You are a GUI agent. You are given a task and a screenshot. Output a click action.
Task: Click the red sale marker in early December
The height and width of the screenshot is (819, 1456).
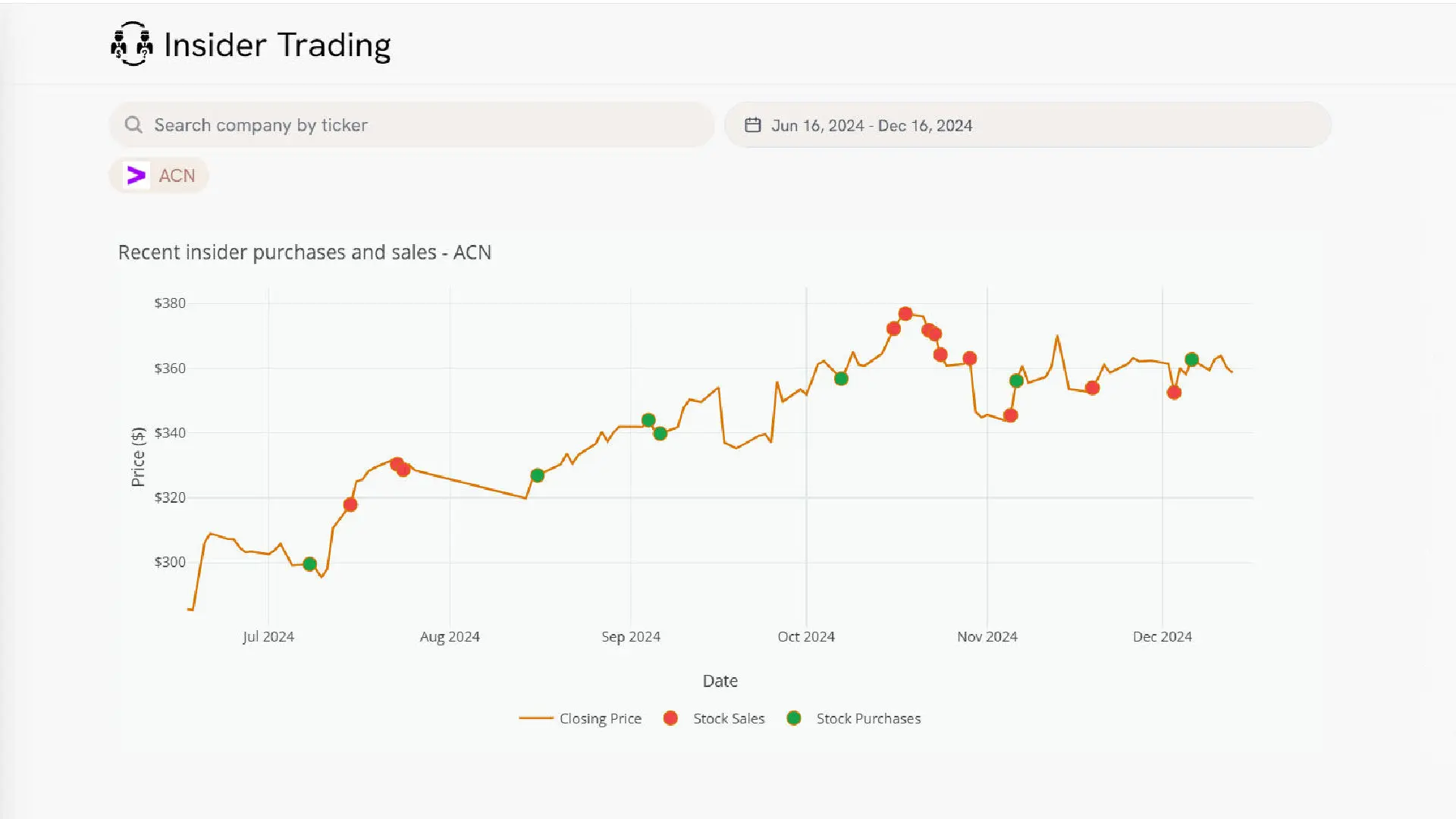[x=1174, y=393]
